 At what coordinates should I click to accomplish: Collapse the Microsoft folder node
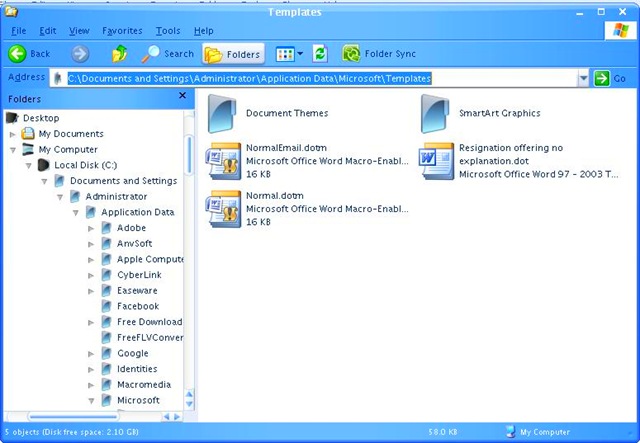click(x=91, y=401)
